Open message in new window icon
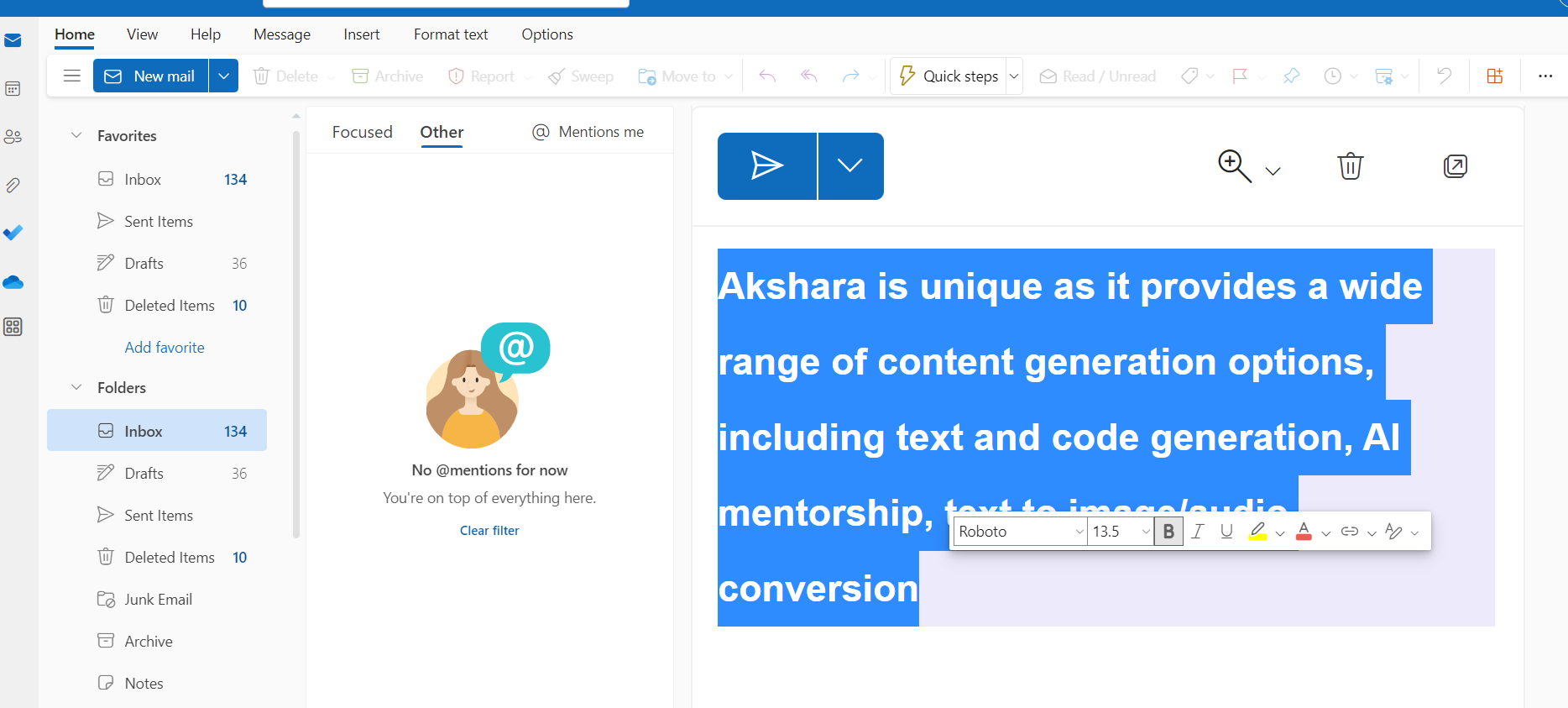The height and width of the screenshot is (708, 1568). (x=1455, y=166)
